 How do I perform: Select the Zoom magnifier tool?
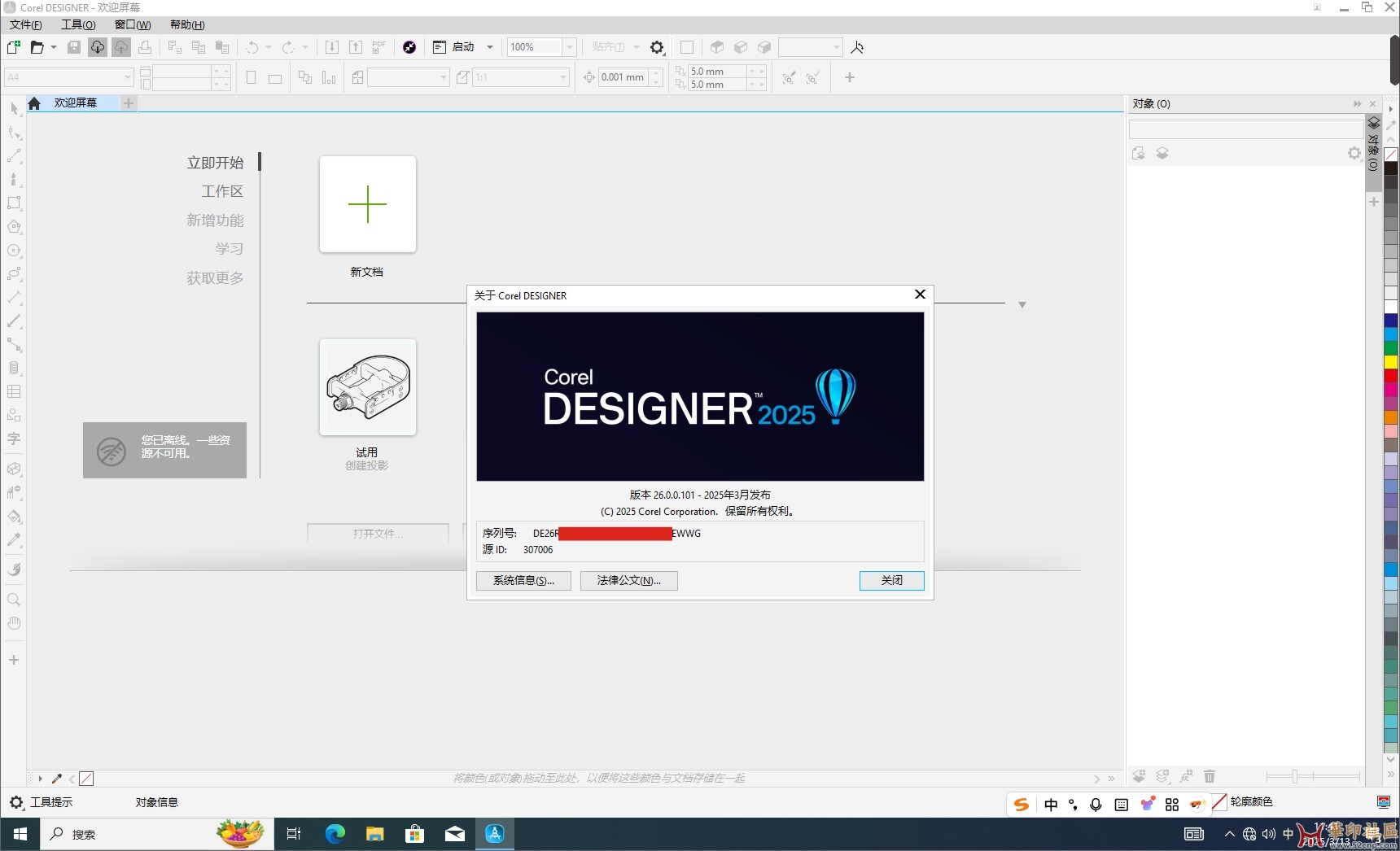[x=14, y=600]
